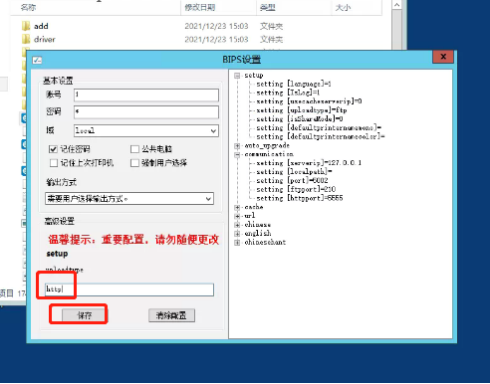Close the BIPS设置 dialog

click(x=443, y=57)
